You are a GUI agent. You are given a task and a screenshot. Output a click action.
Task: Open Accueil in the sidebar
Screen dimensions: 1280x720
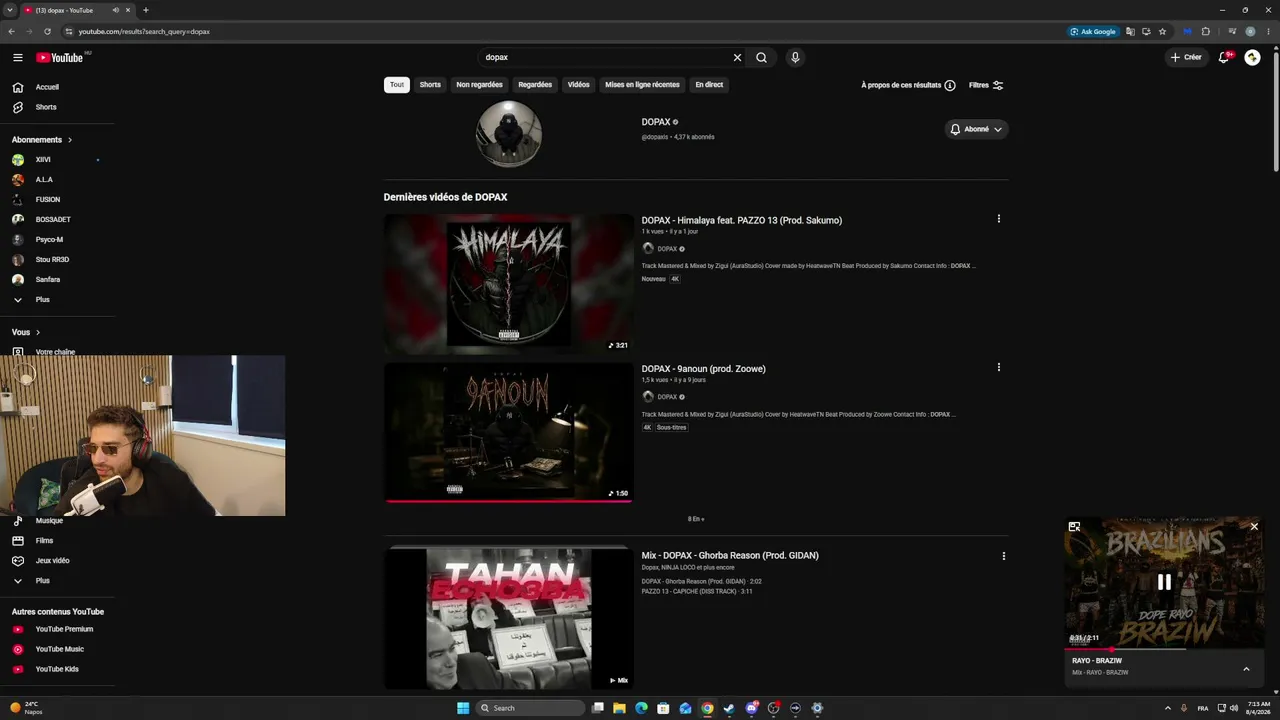(47, 87)
